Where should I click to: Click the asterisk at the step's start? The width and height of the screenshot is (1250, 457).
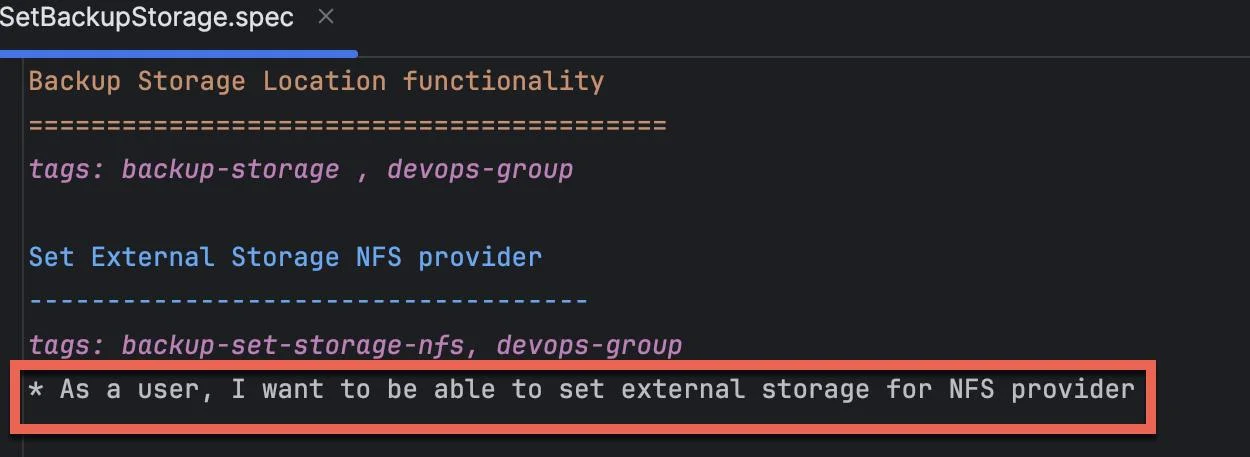[36, 390]
